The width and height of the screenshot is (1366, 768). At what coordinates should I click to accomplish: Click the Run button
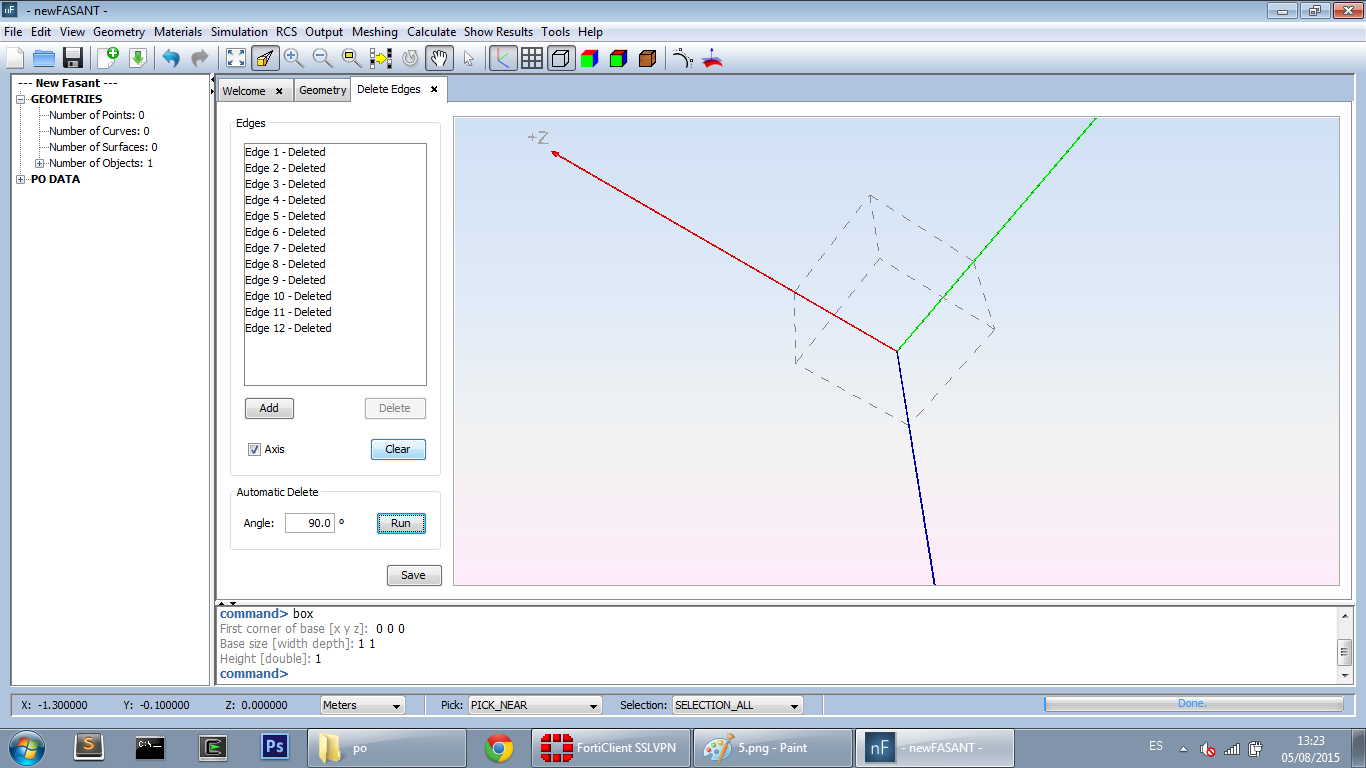pos(401,523)
